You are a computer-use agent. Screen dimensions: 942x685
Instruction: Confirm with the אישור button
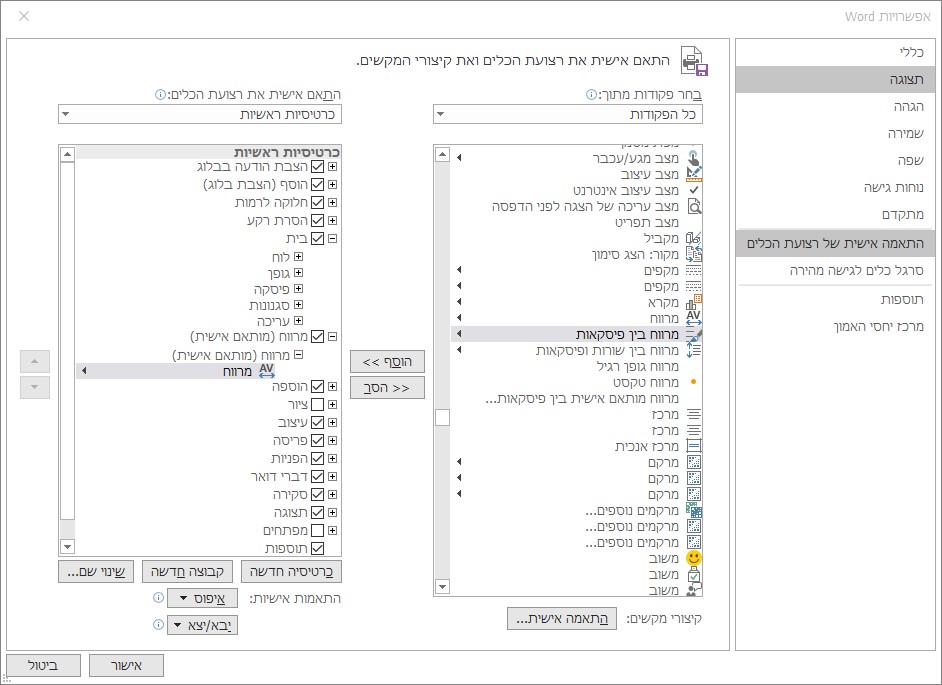point(126,665)
